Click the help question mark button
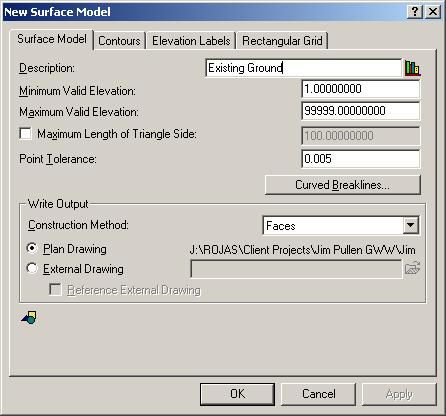Screen dimensions: 446x416 tap(415, 12)
